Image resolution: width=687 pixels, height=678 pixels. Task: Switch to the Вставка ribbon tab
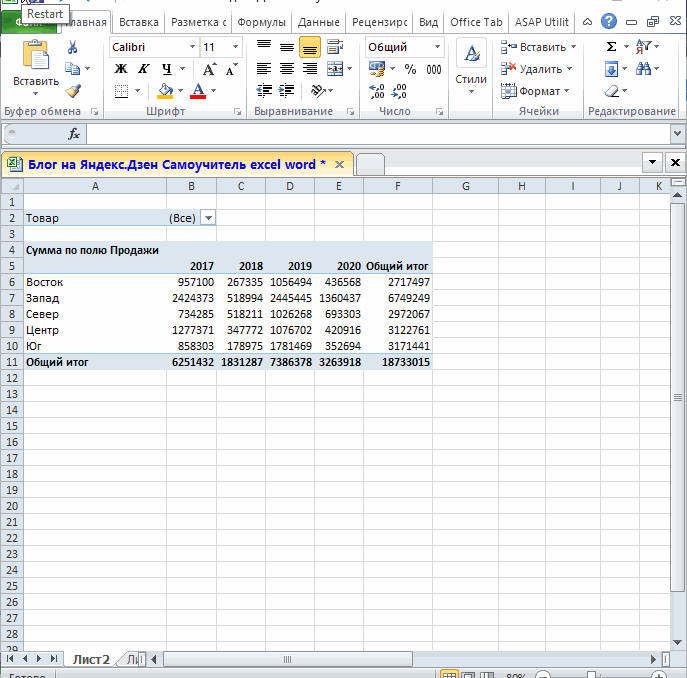pyautogui.click(x=139, y=22)
